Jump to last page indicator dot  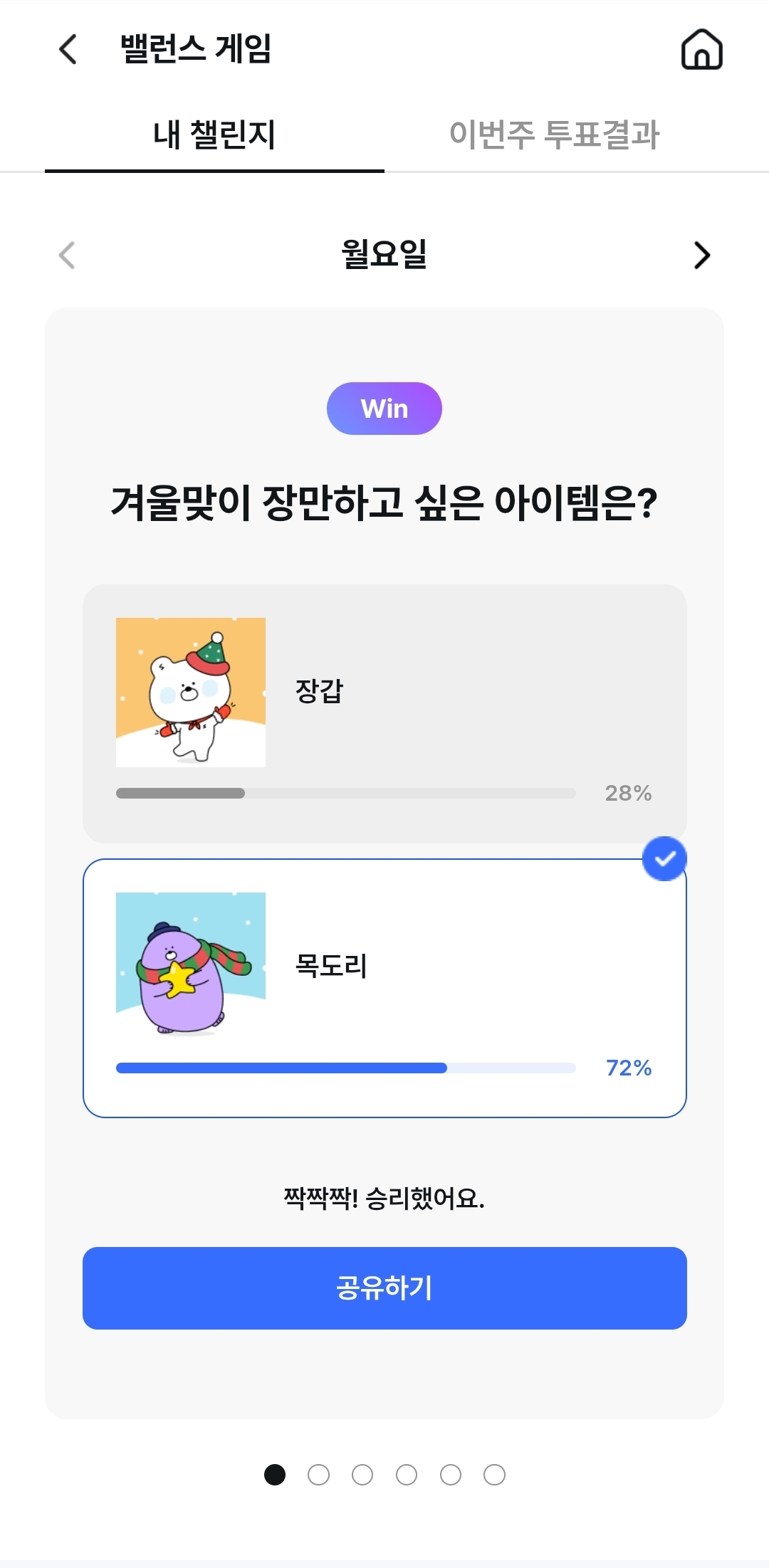[494, 1475]
